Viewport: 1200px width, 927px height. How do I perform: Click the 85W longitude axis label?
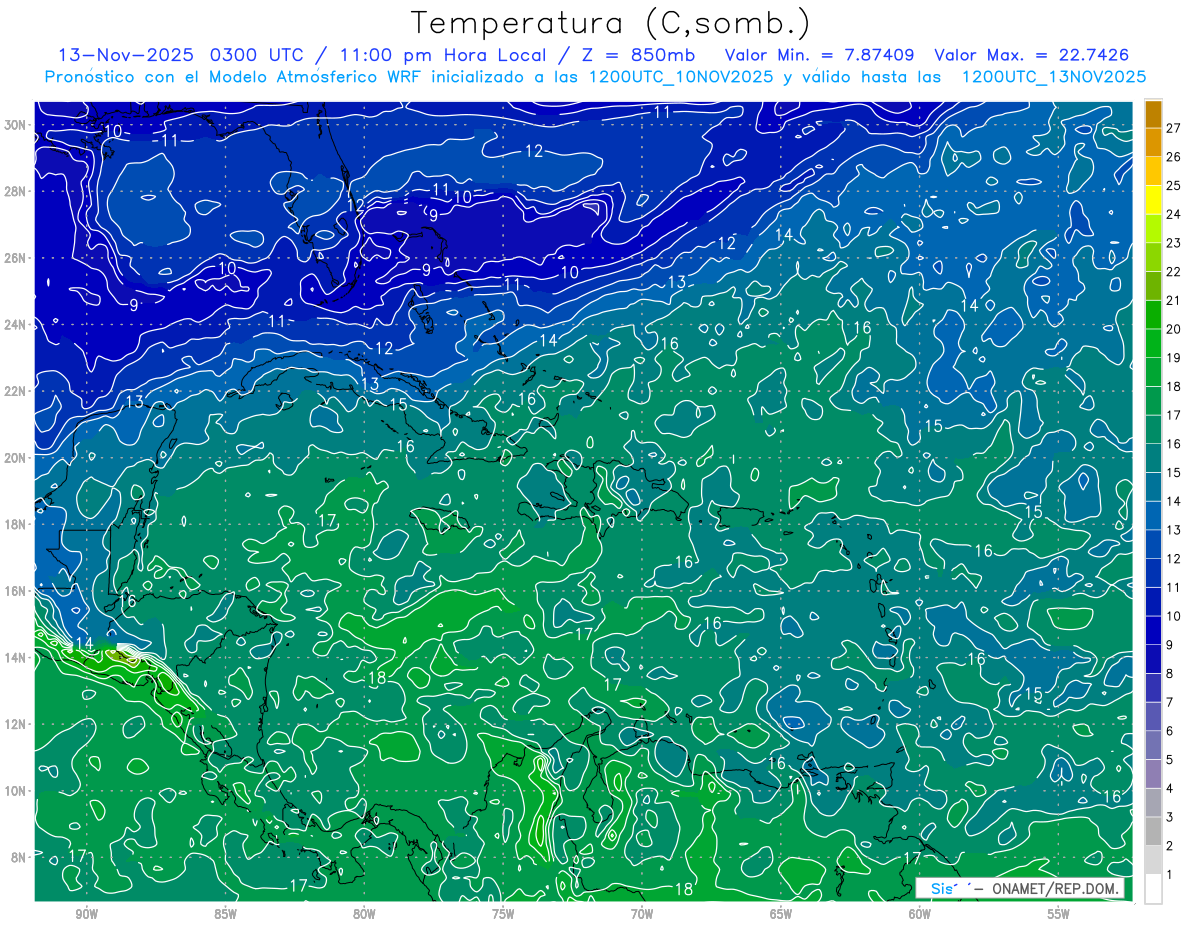click(226, 914)
